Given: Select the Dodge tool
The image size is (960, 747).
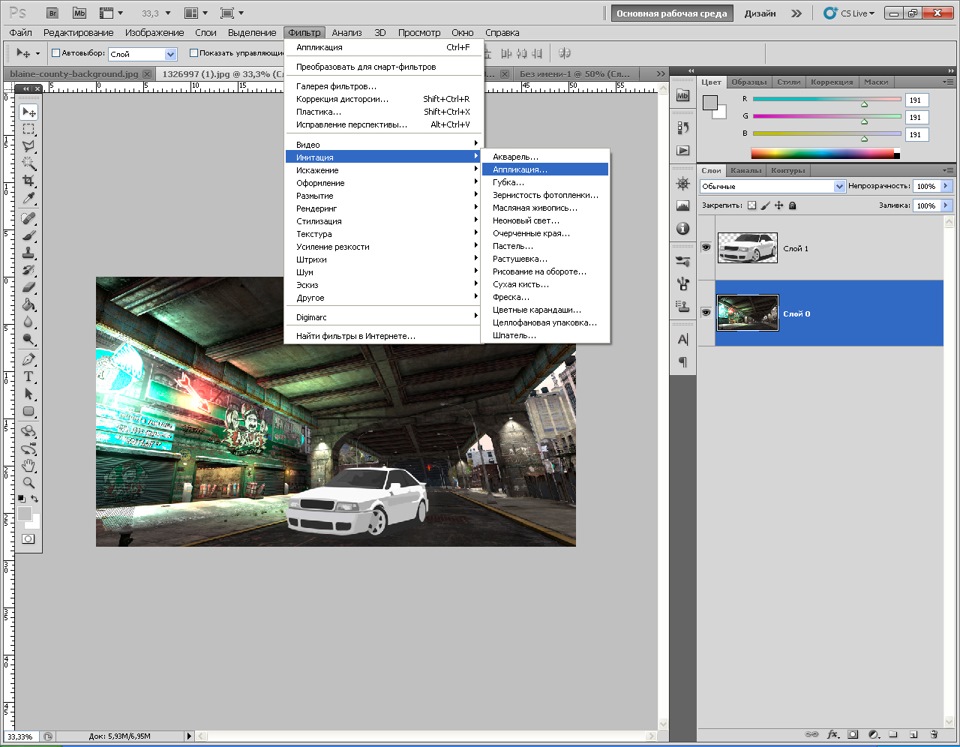Looking at the screenshot, I should coord(28,339).
